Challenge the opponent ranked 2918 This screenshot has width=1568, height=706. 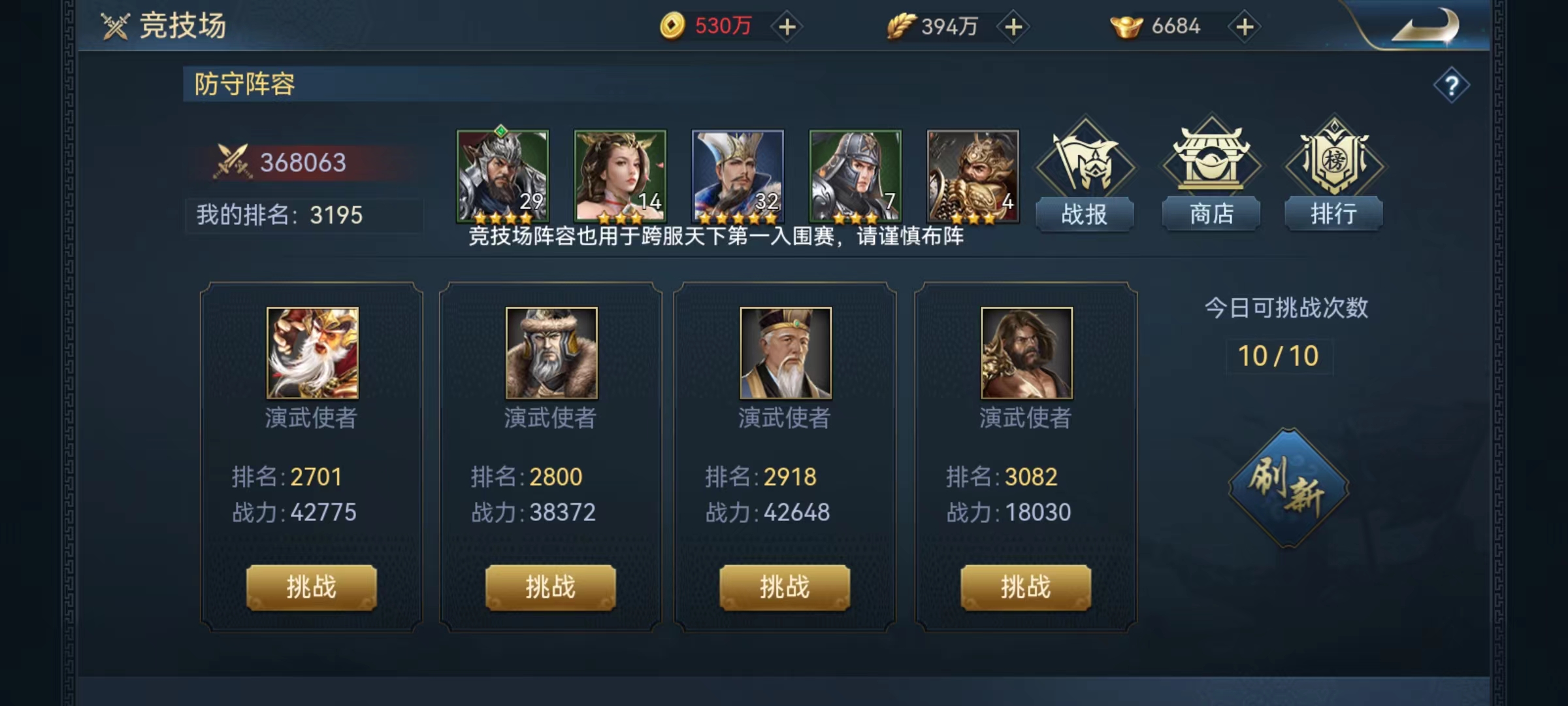(785, 588)
